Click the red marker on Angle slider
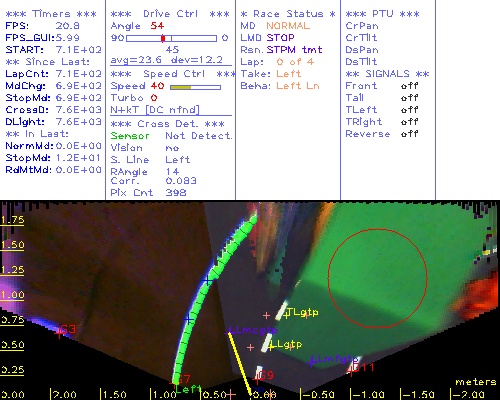500x400 pixels. click(163, 38)
